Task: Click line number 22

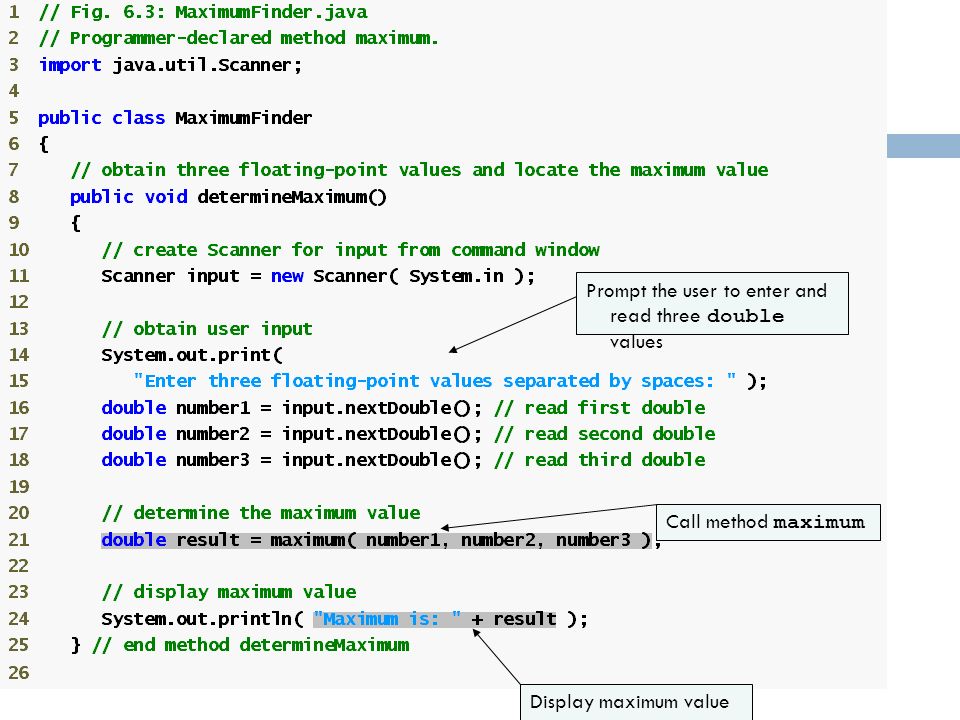Action: (x=19, y=566)
